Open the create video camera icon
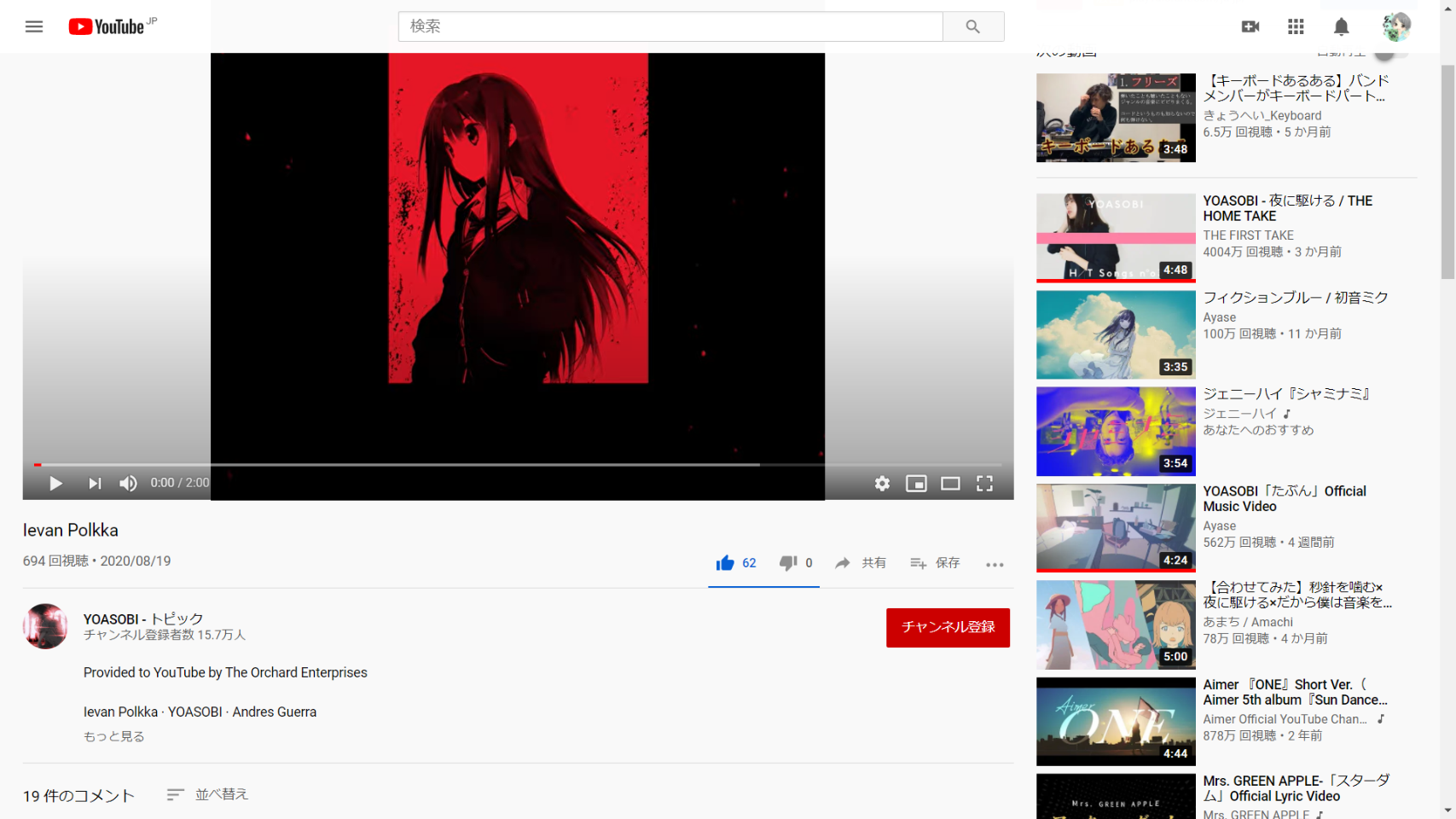This screenshot has height=819, width=1456. [x=1250, y=27]
